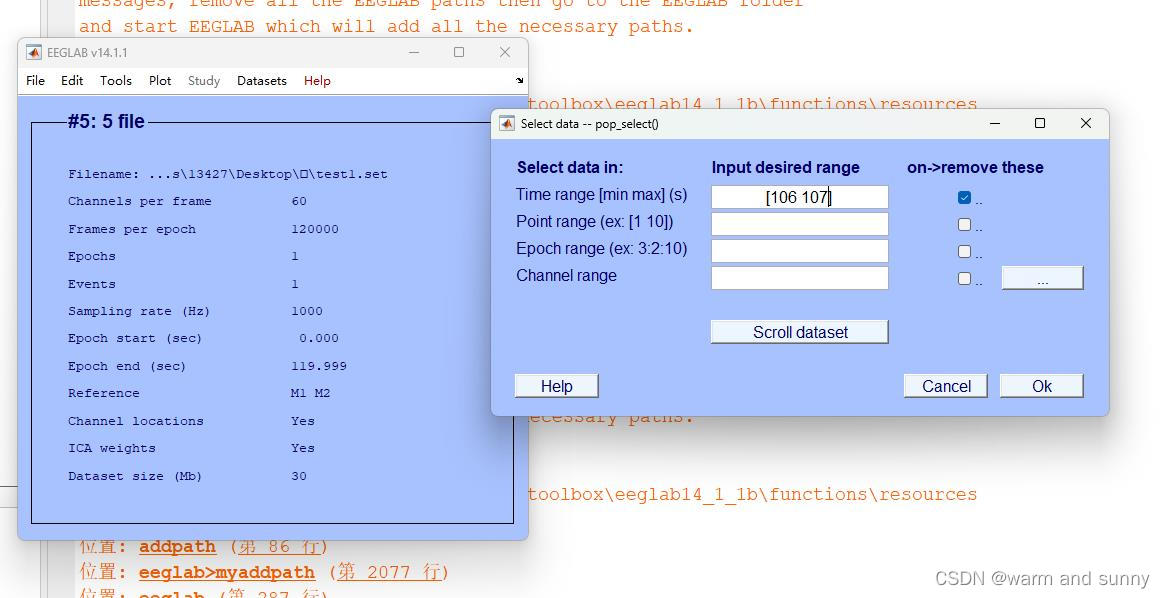Click the 'Epoch start (sec)' label
Screen dimensions: 1165x598
134,339
